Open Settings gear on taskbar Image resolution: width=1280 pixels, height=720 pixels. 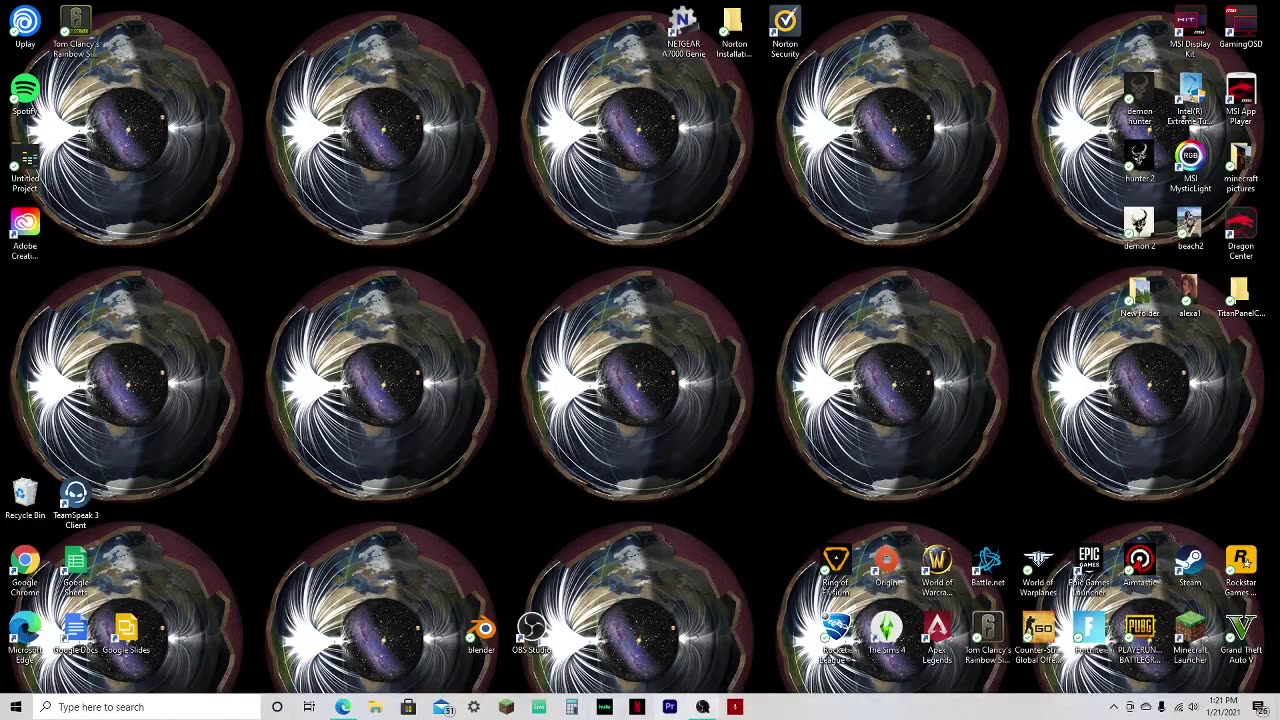click(x=474, y=707)
